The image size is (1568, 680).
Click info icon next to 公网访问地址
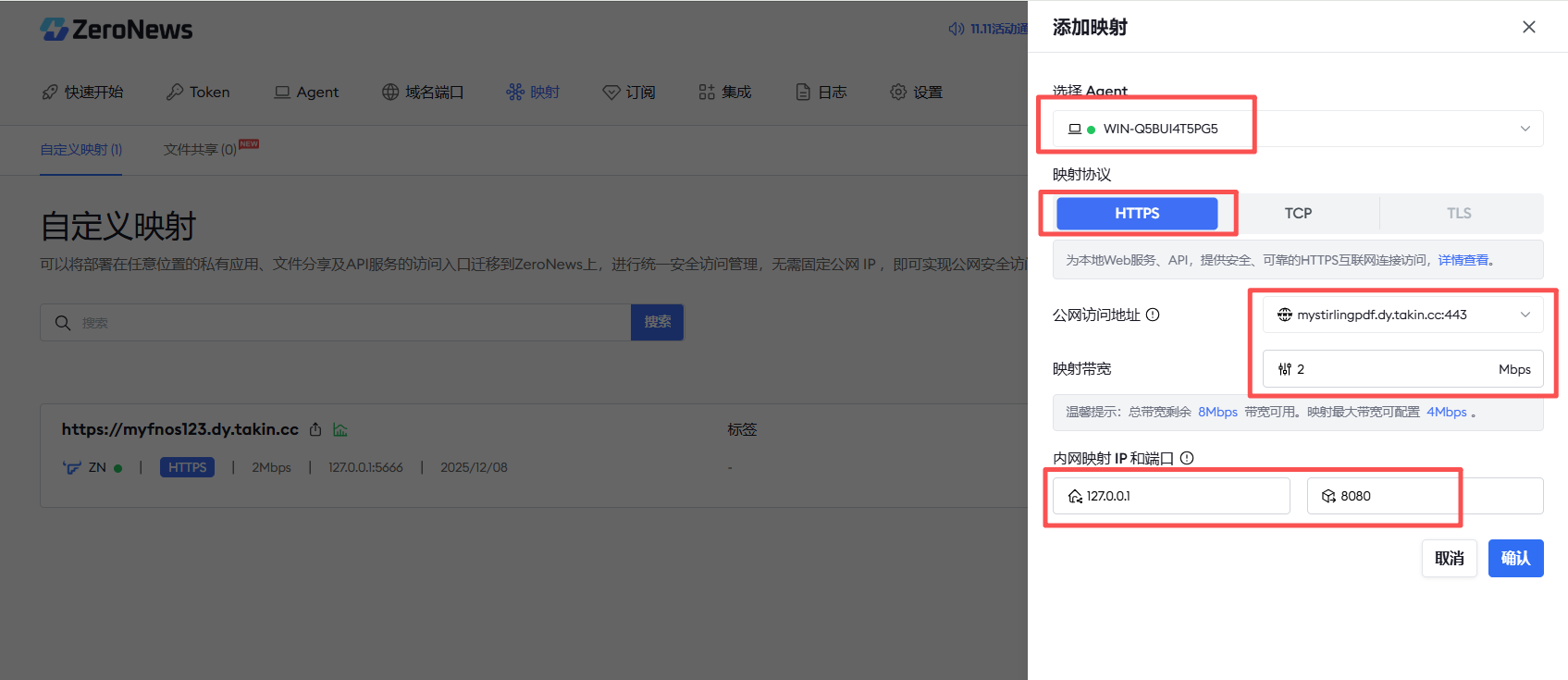(1153, 315)
